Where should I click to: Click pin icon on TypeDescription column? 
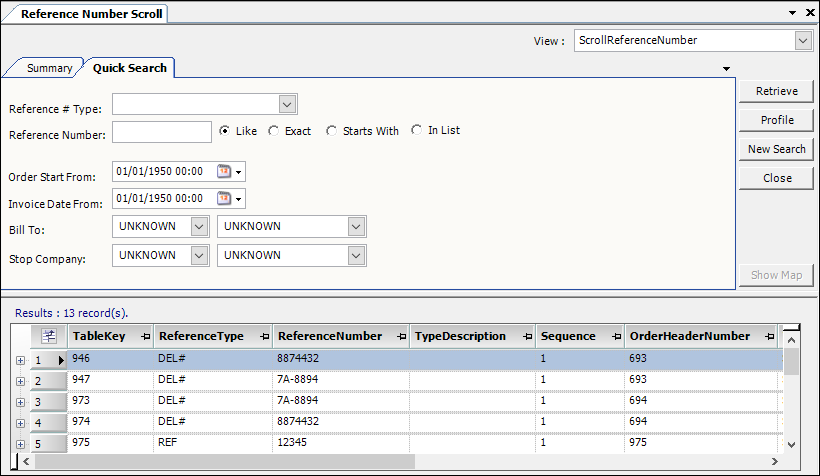pyautogui.click(x=524, y=337)
